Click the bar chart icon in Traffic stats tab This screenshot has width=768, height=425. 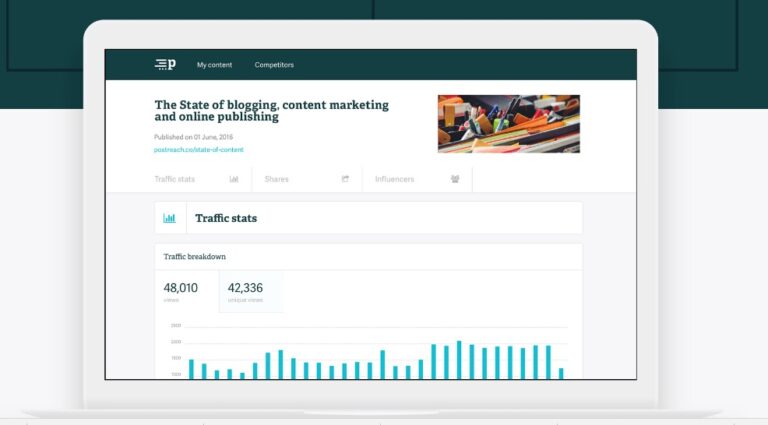click(234, 179)
